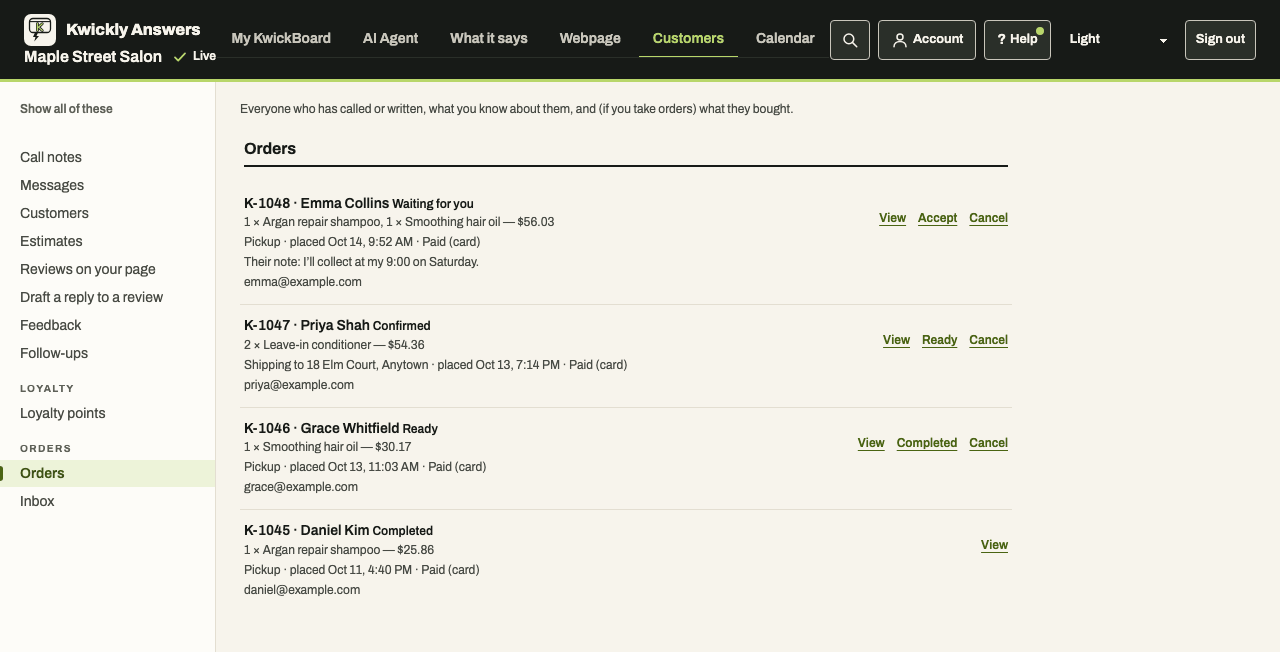Viewport: 1280px width, 652px height.
Task: Open the What it says tab
Action: (489, 39)
